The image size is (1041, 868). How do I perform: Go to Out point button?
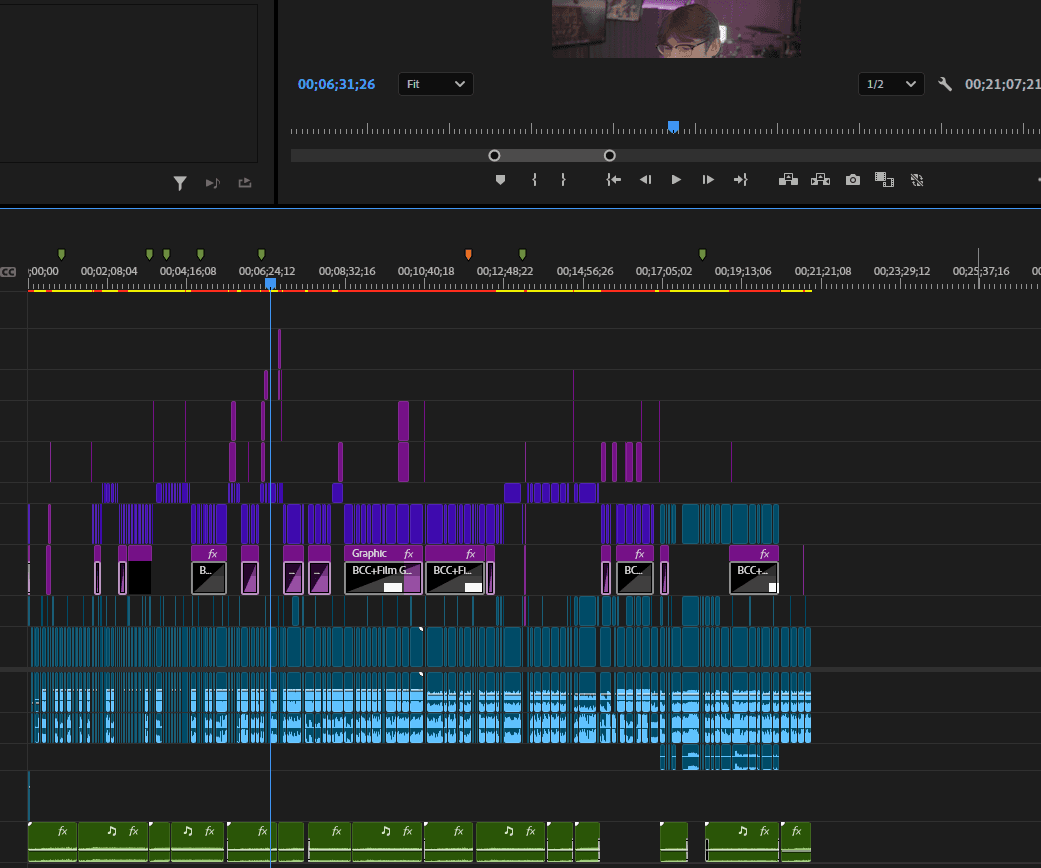click(x=740, y=180)
